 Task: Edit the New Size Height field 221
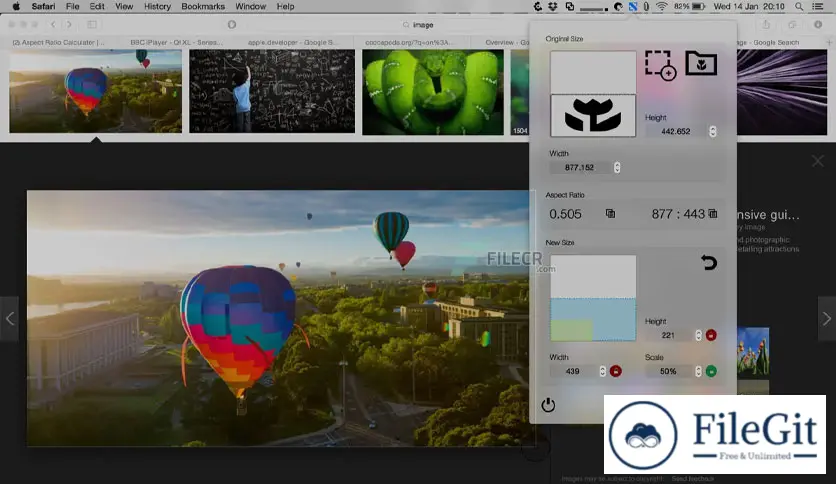[x=669, y=335]
